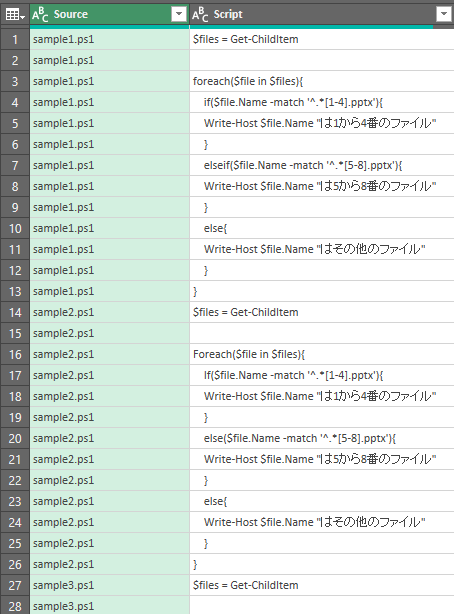
Task: Select the empty Script cell in row 2
Action: click(322, 60)
